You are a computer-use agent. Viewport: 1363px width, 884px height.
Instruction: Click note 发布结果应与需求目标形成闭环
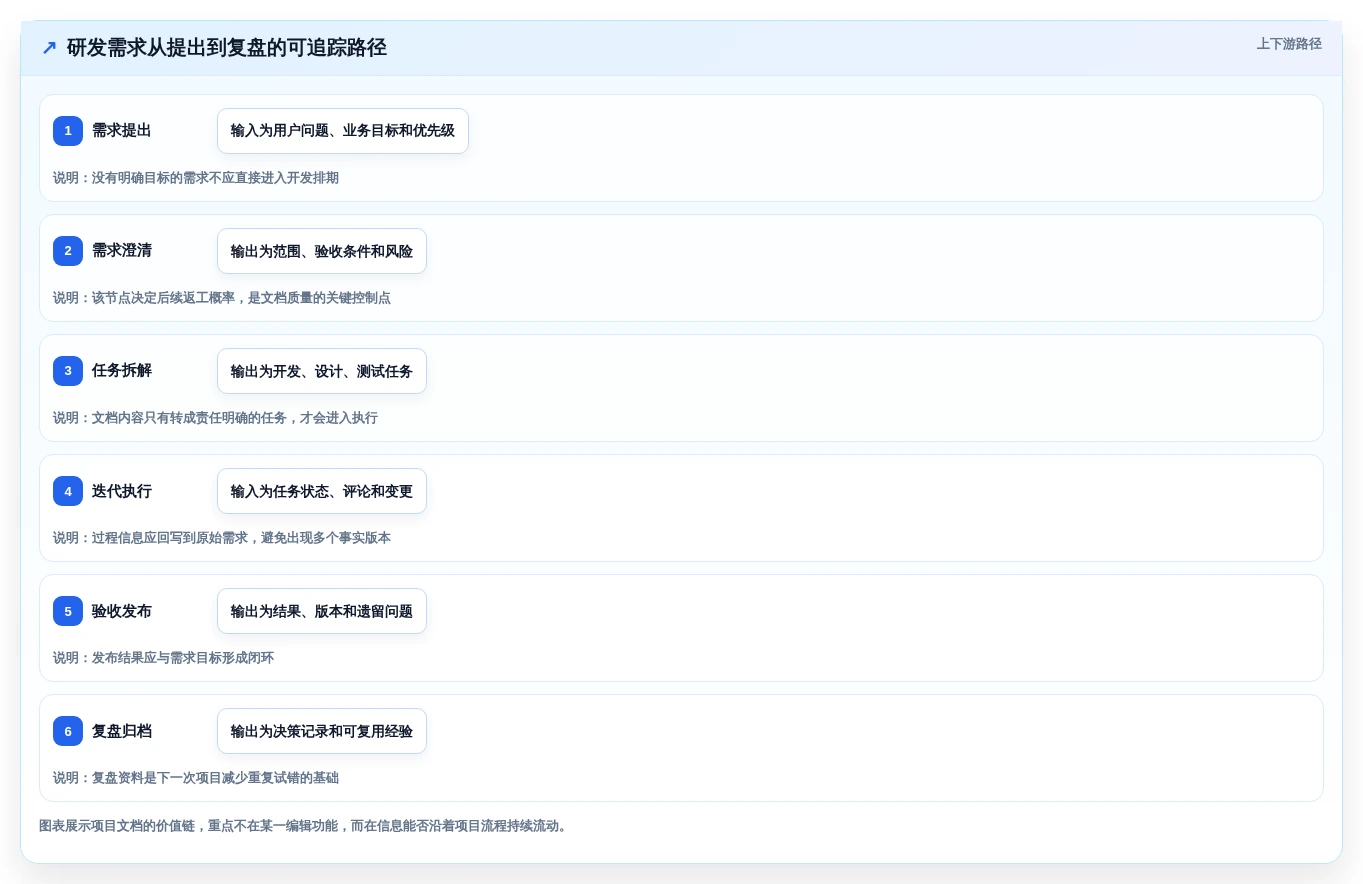pyautogui.click(x=163, y=658)
